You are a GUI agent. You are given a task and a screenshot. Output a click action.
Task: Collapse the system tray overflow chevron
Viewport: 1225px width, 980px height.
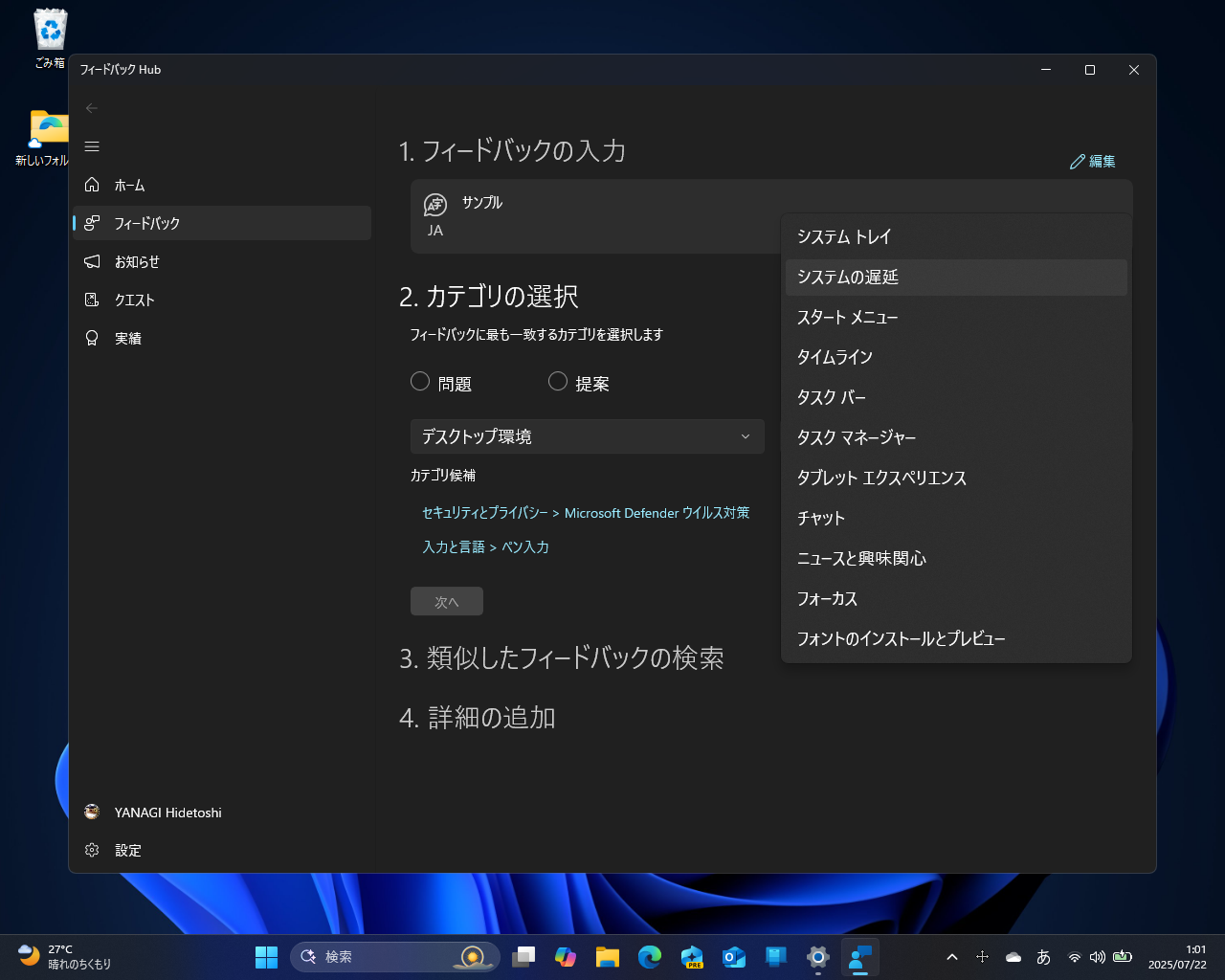951,956
